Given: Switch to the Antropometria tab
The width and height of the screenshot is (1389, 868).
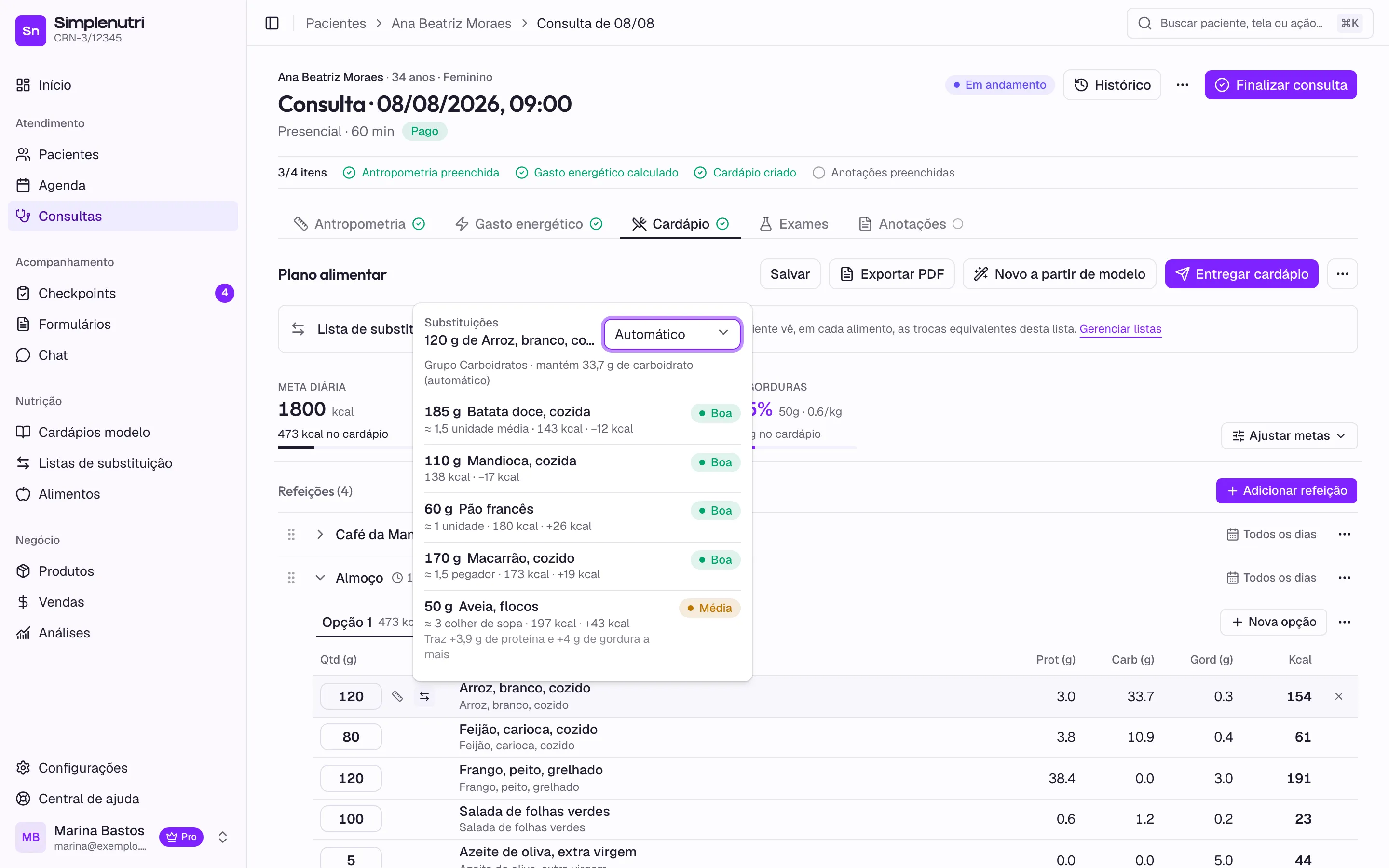Looking at the screenshot, I should [x=359, y=224].
